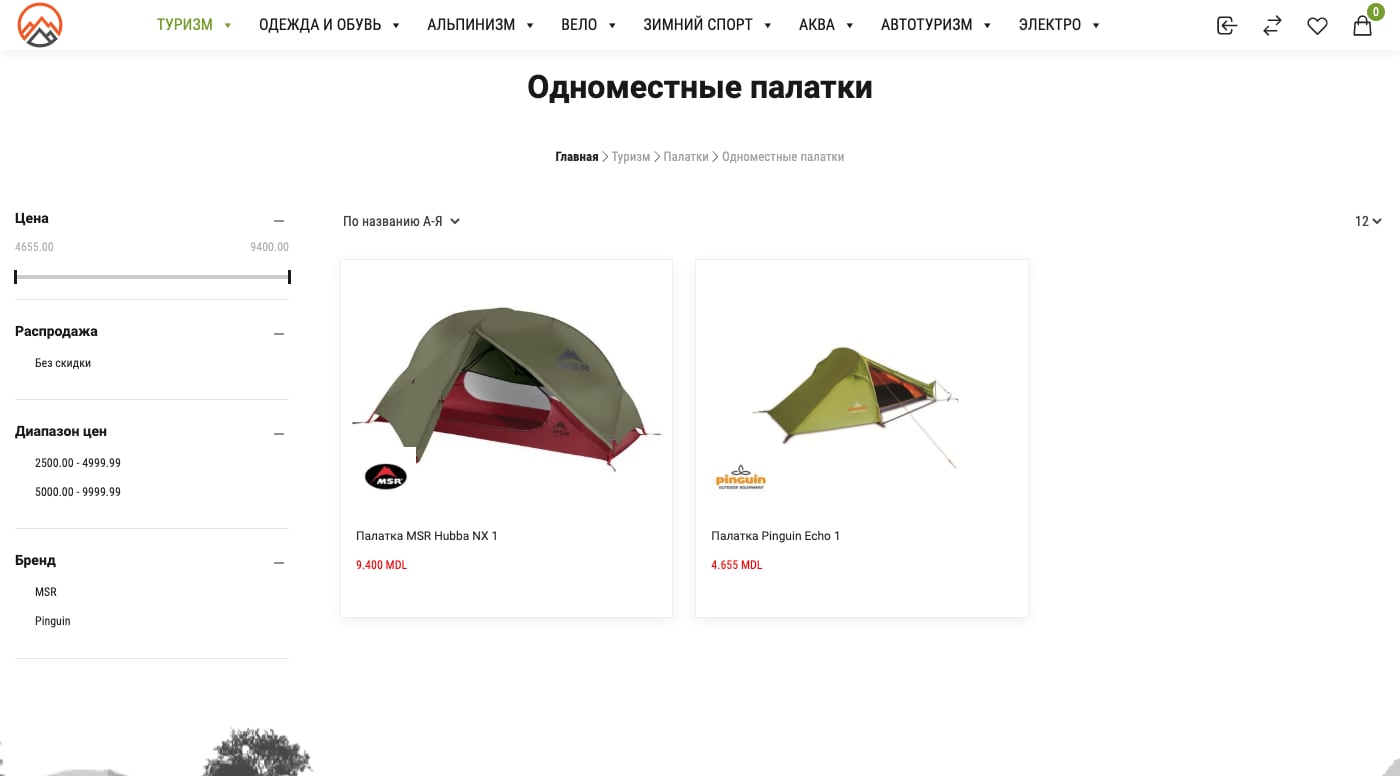1400x776 pixels.
Task: Collapse the Цена filter section
Action: point(279,221)
